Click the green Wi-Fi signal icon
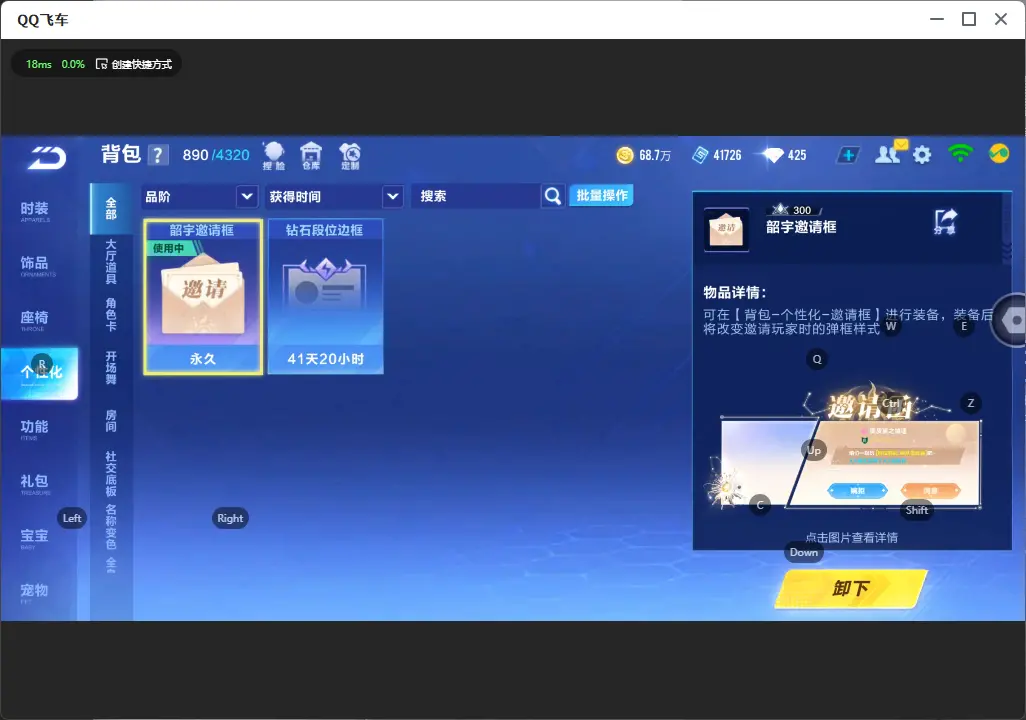The image size is (1026, 720). (960, 154)
